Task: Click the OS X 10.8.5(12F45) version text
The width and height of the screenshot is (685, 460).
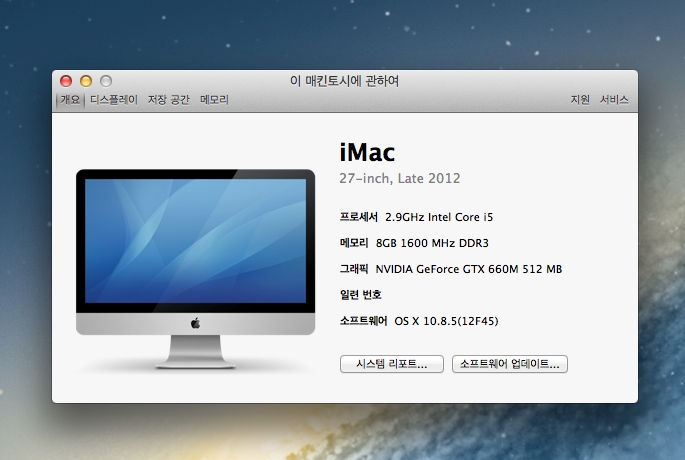Action: (446, 321)
